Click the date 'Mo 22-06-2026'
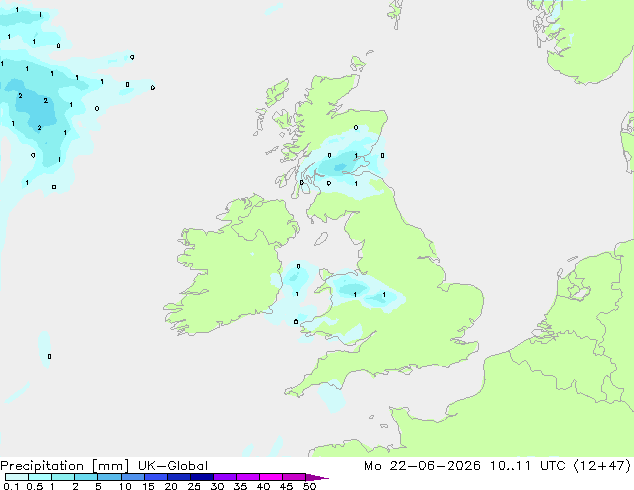This screenshot has width=634, height=490. click(x=422, y=466)
